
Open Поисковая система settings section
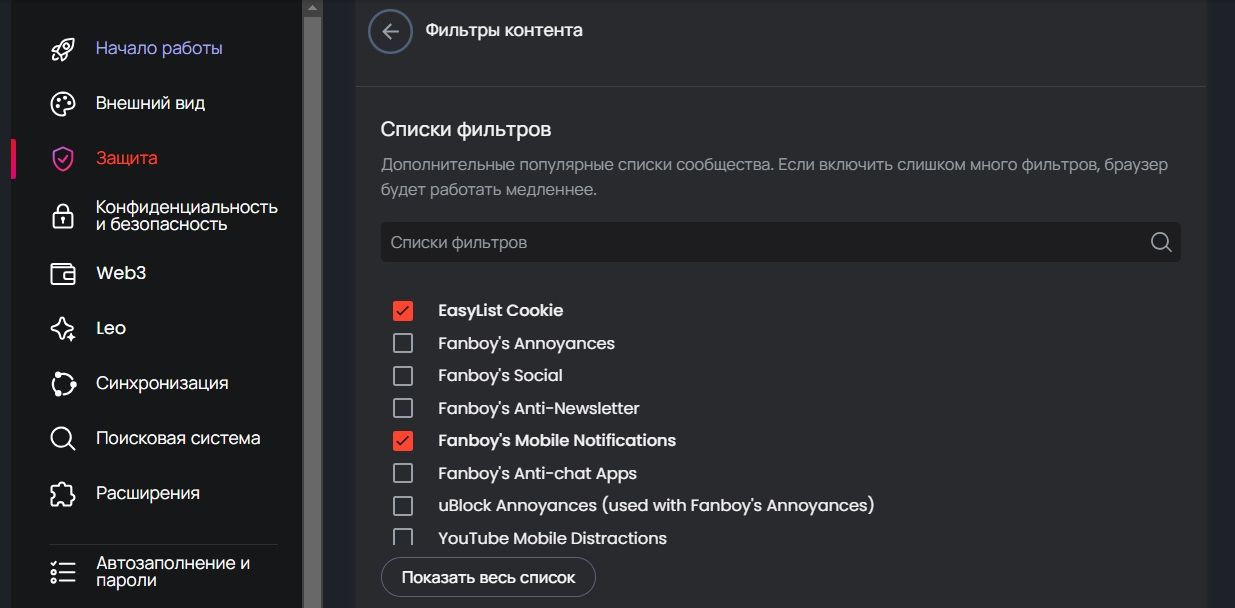[178, 438]
